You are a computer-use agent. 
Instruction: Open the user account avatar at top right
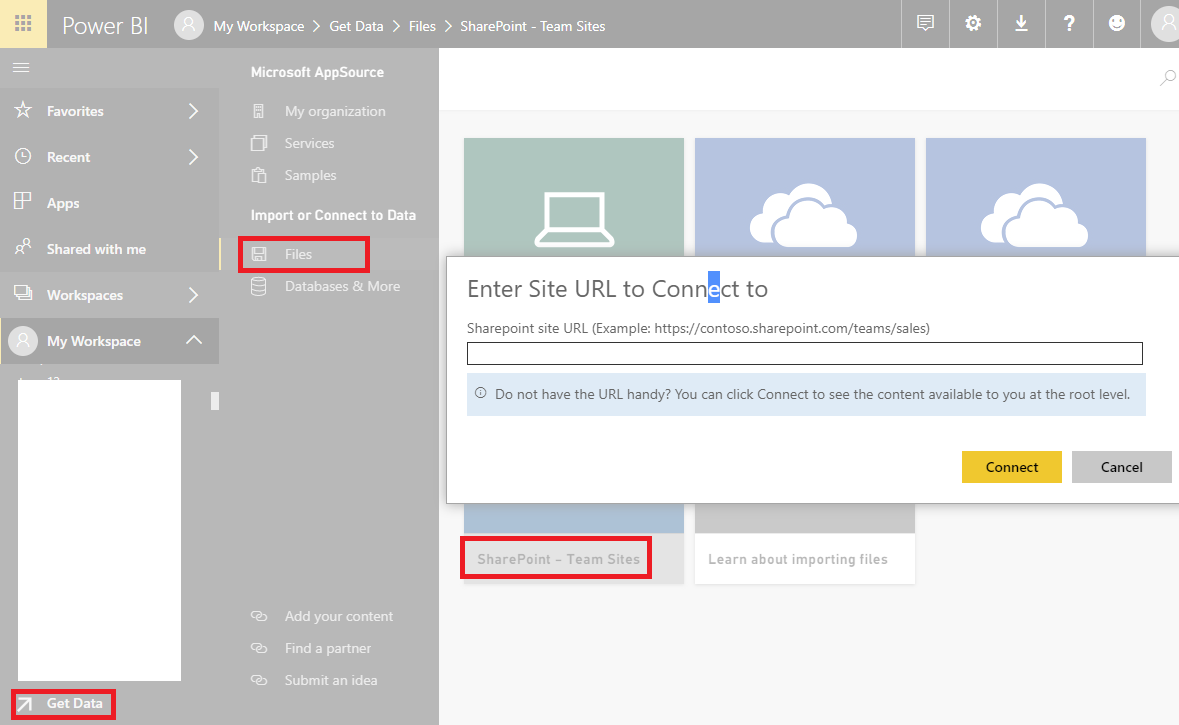[1165, 24]
